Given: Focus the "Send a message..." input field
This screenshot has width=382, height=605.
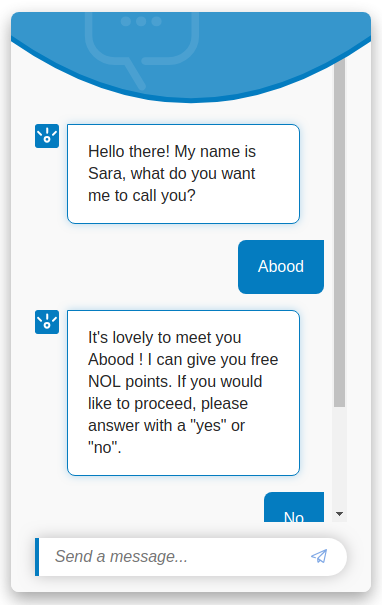Looking at the screenshot, I should 191,557.
